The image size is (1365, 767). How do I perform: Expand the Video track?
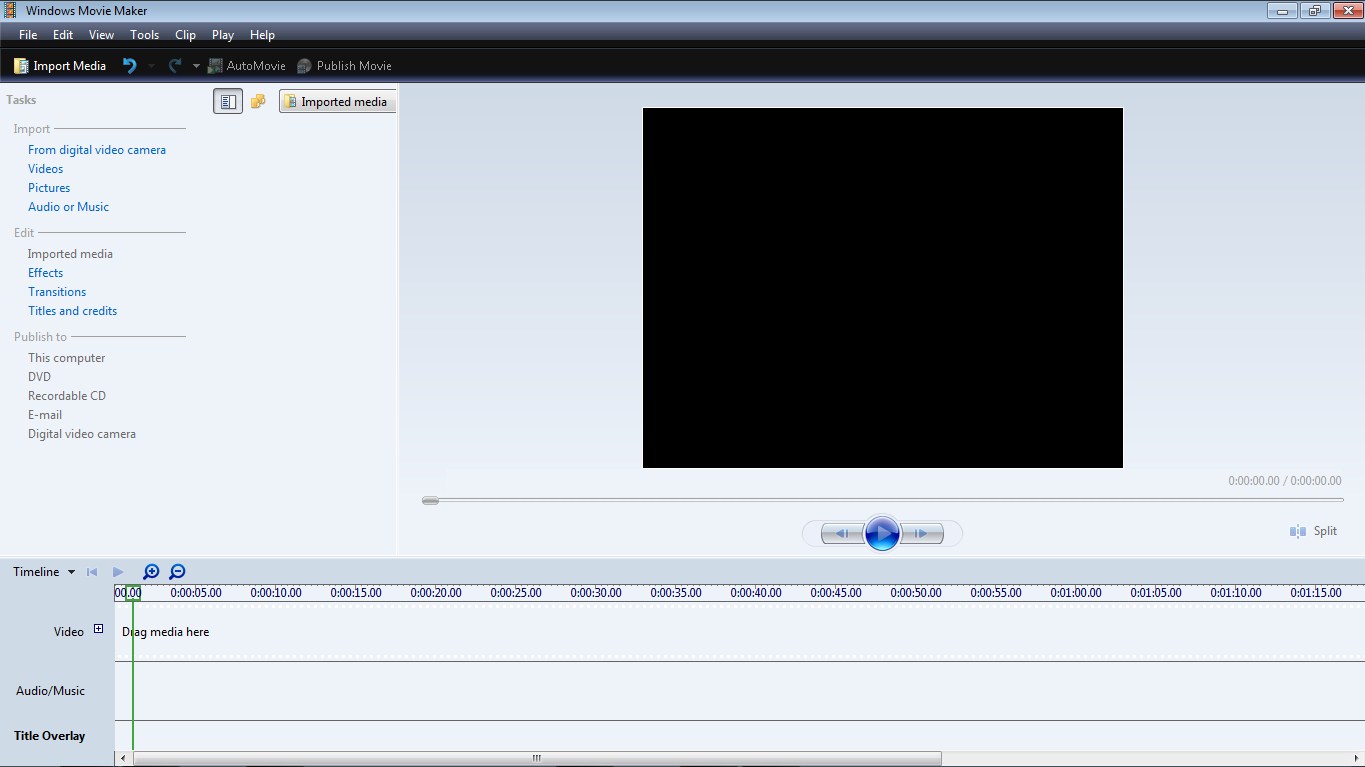[x=98, y=629]
